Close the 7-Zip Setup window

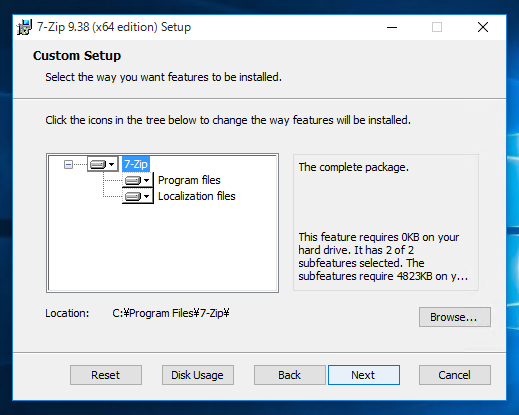coord(483,27)
